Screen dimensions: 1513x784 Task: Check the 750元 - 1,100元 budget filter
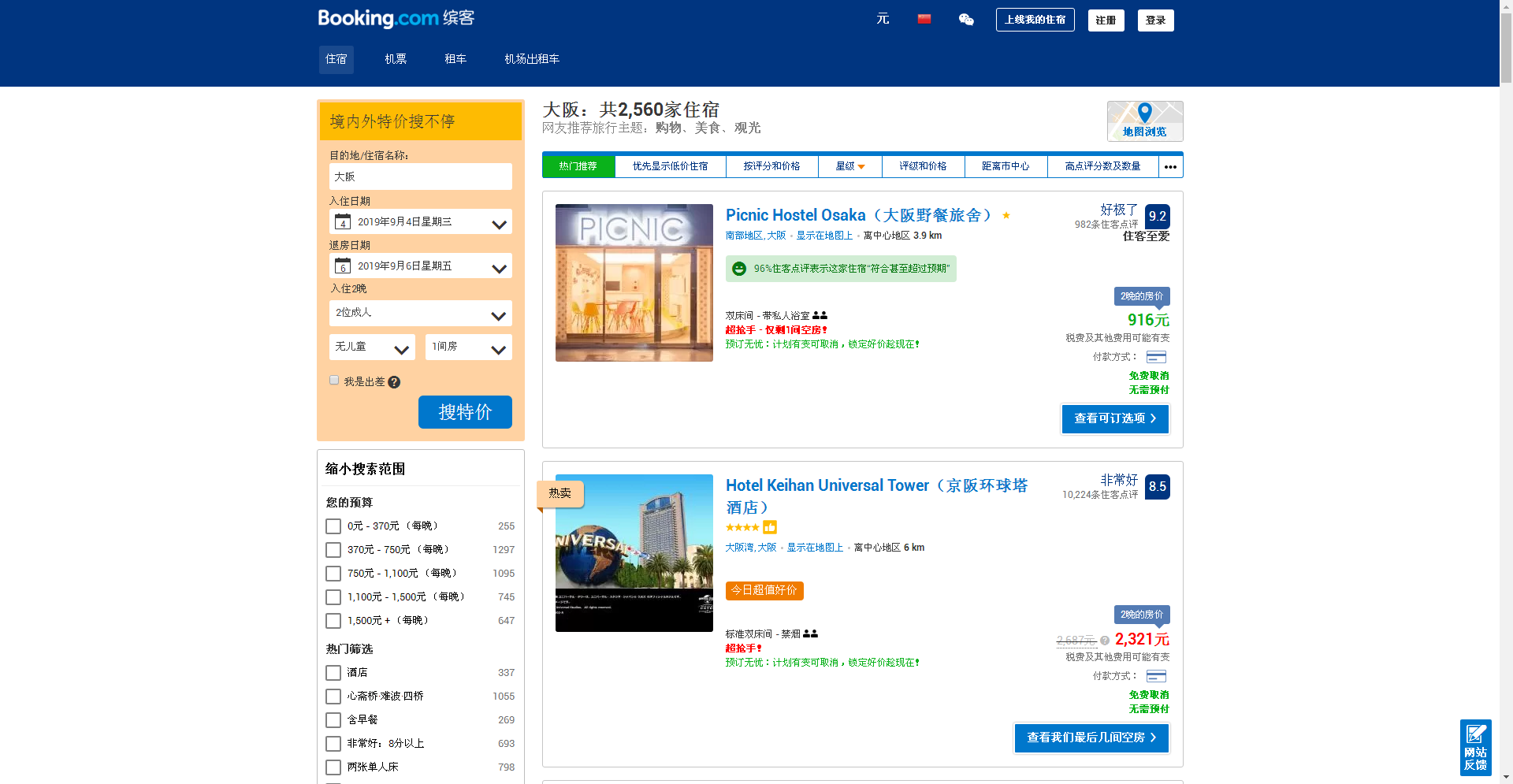pos(333,574)
